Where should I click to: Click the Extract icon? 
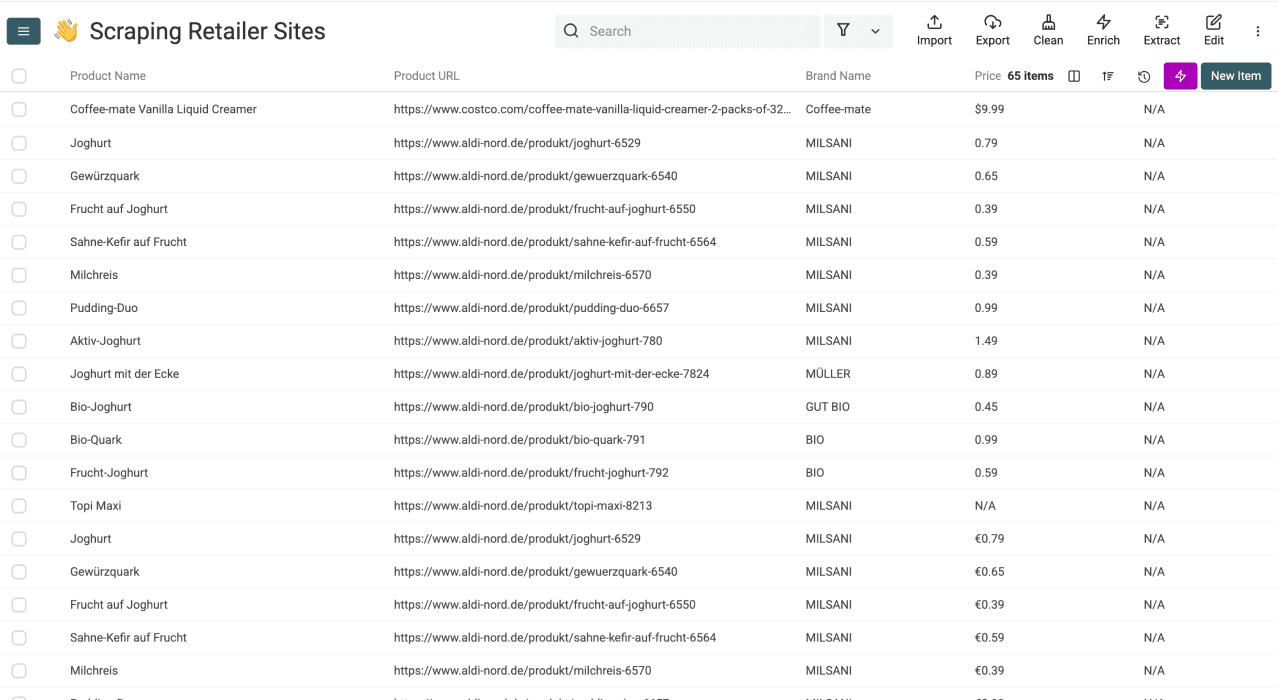(1161, 30)
